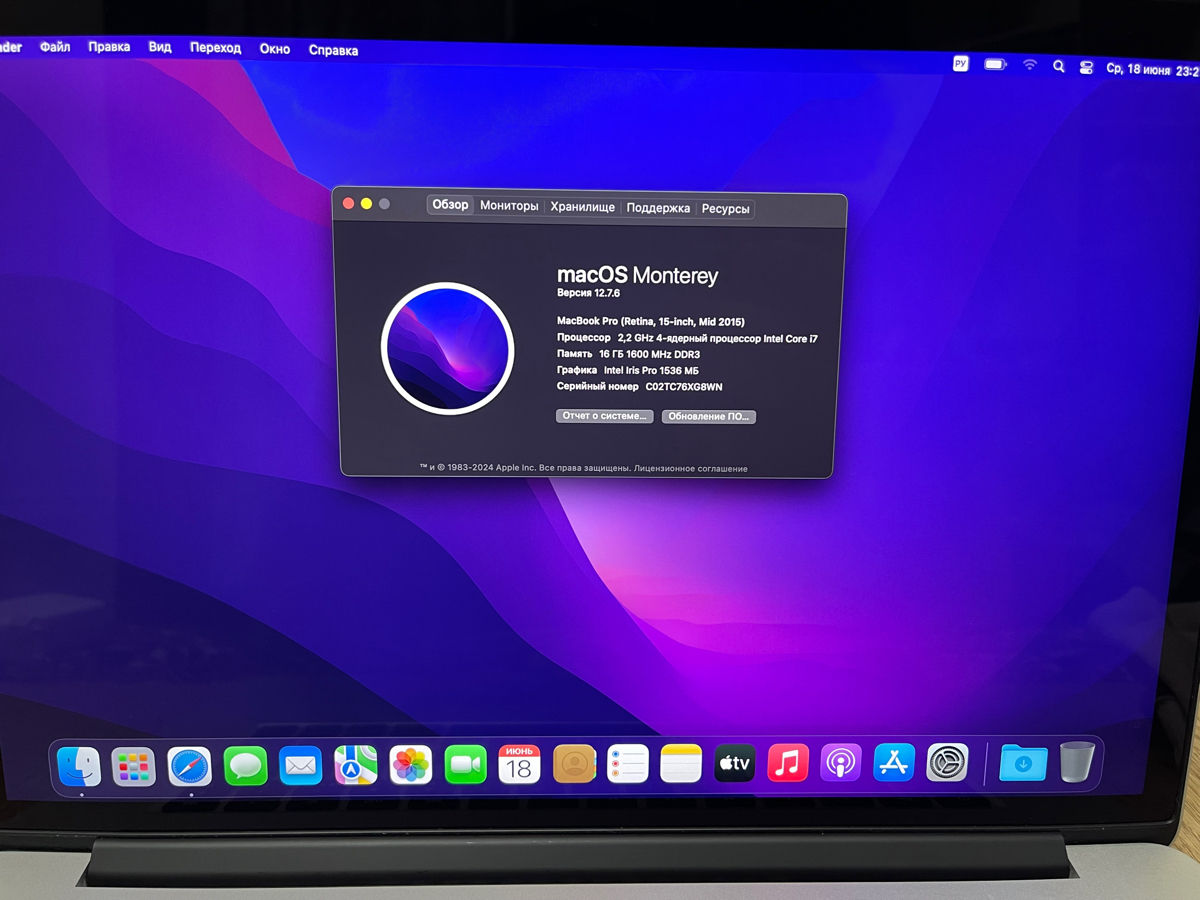Click the macOS Monterey title
The image size is (1200, 900).
(637, 275)
